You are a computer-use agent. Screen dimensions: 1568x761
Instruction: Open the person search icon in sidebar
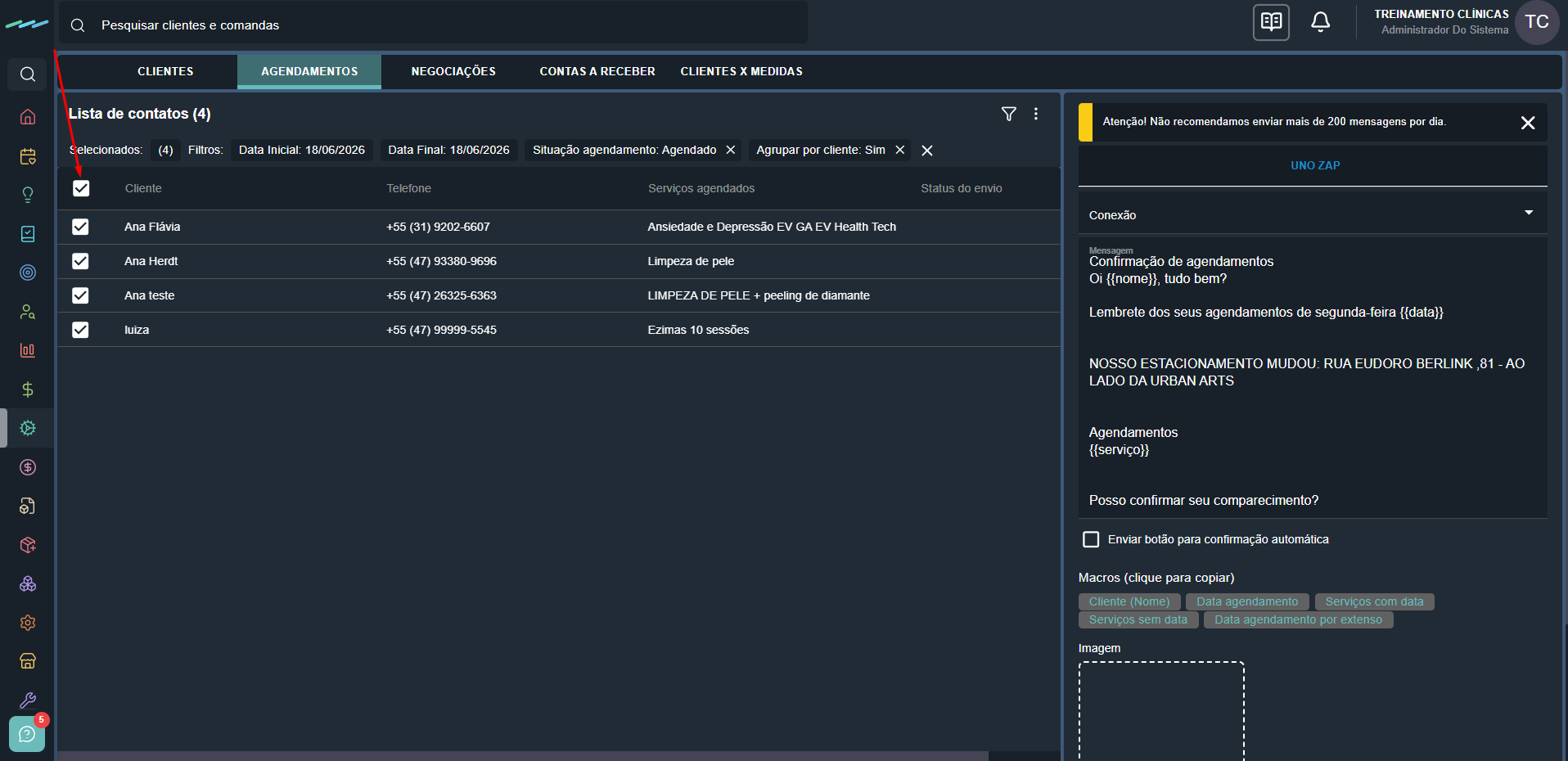pos(28,312)
